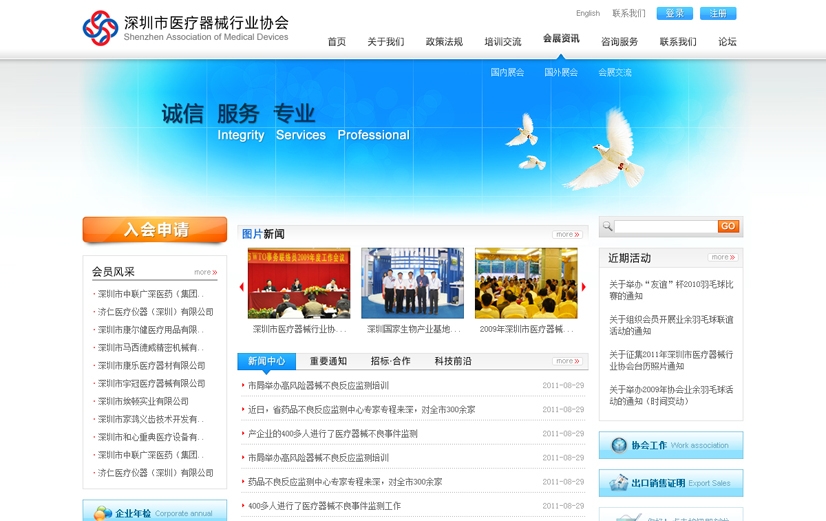The width and height of the screenshot is (826, 521).
Task: Expand more in 会员风采 panel
Action: coord(205,272)
